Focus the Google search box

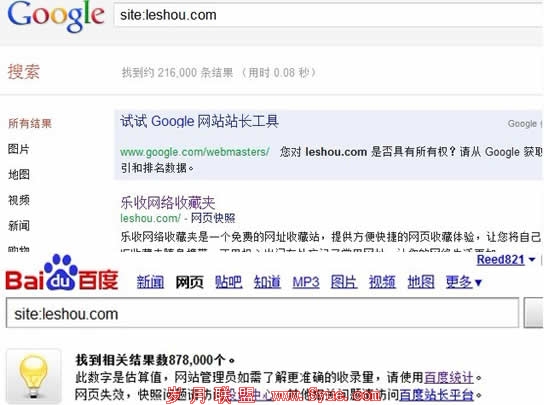[329, 15]
